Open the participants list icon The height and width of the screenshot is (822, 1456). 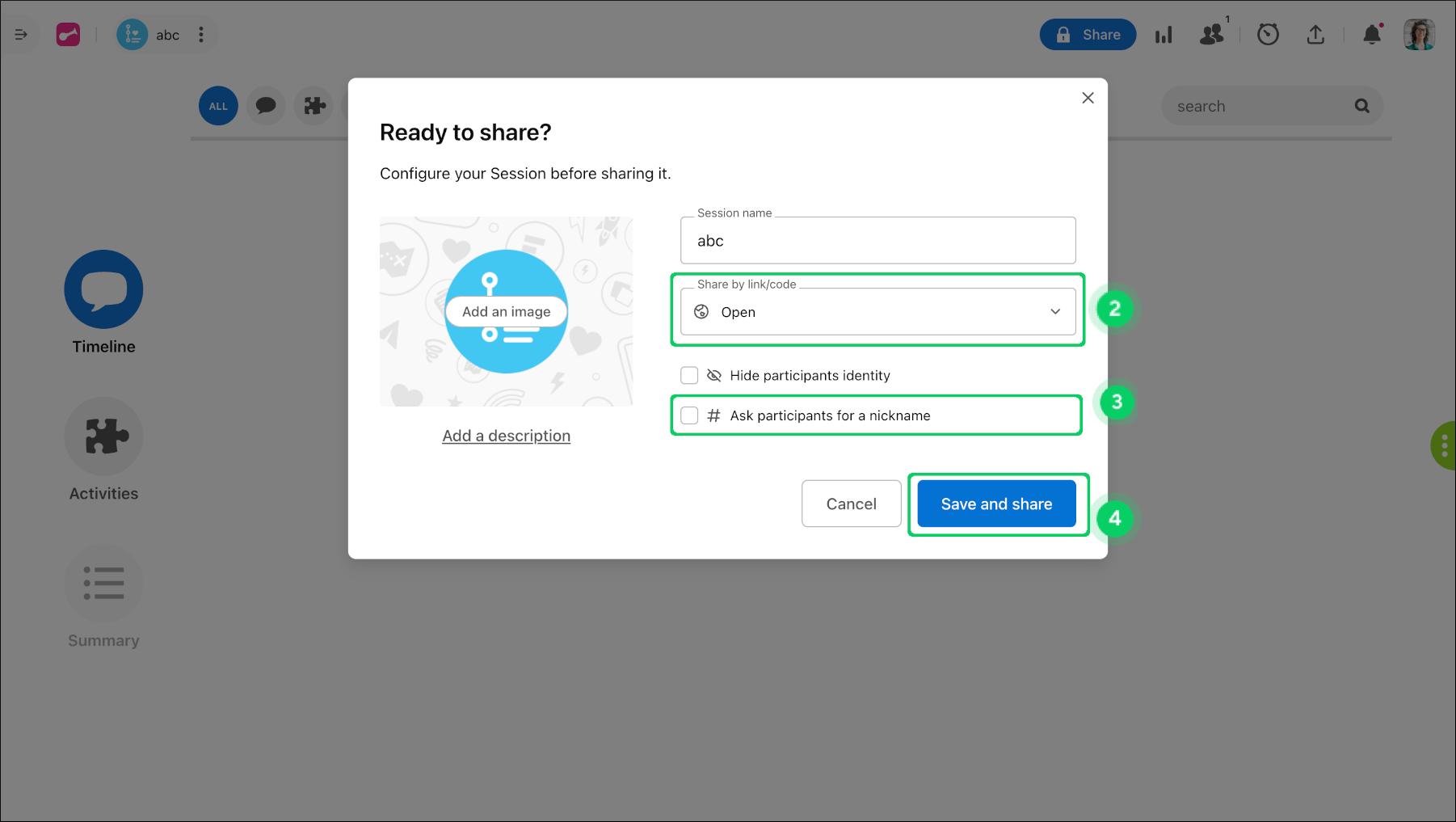[x=1212, y=35]
